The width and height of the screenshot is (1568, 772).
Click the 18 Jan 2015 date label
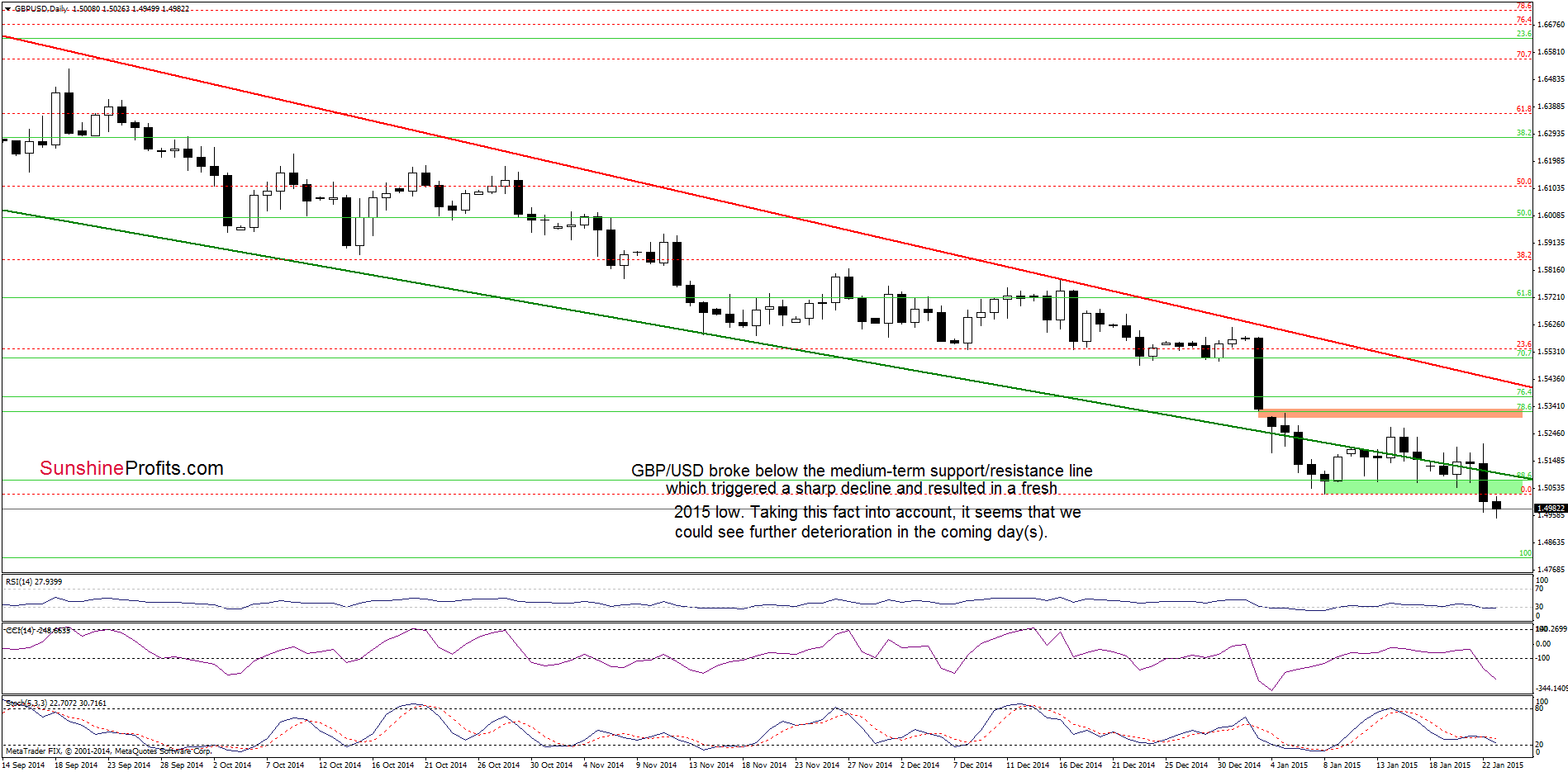point(1449,765)
